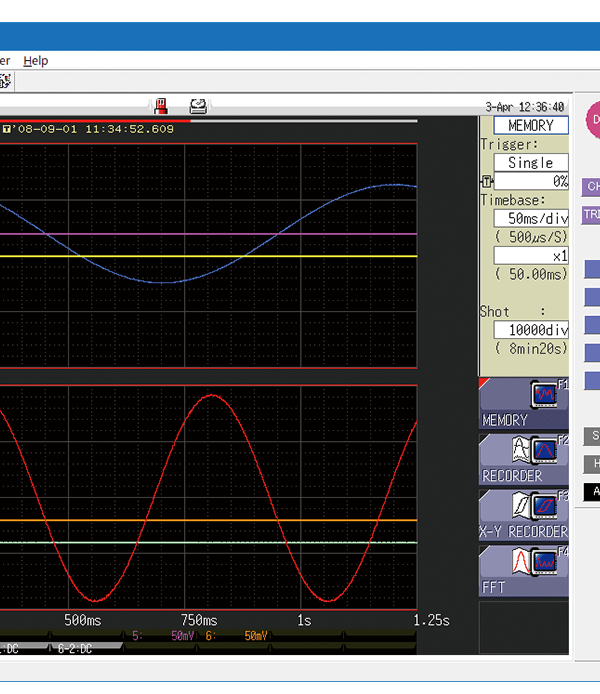This screenshot has width=600, height=694.
Task: Click the 3-Apr 12:36:40 clock display
Action: click(524, 107)
